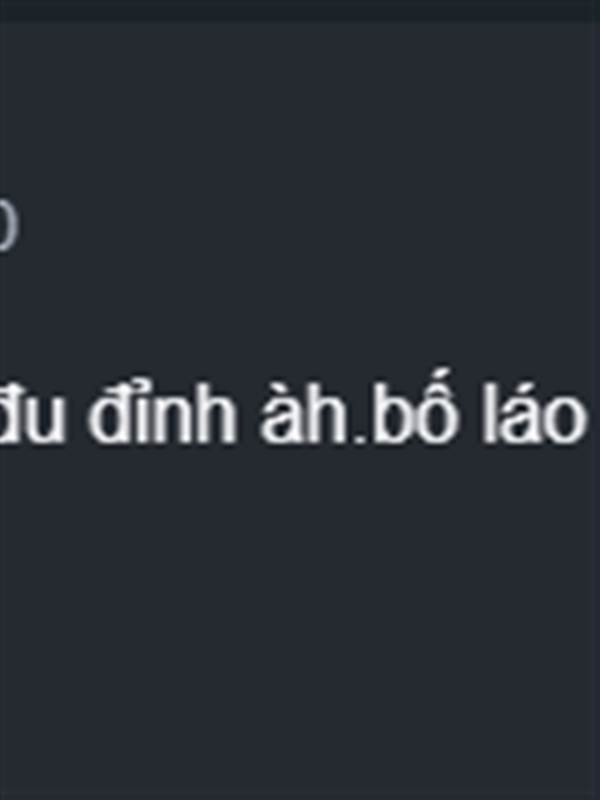
Task: Click the dark header bar at the top
Action: coord(300,10)
